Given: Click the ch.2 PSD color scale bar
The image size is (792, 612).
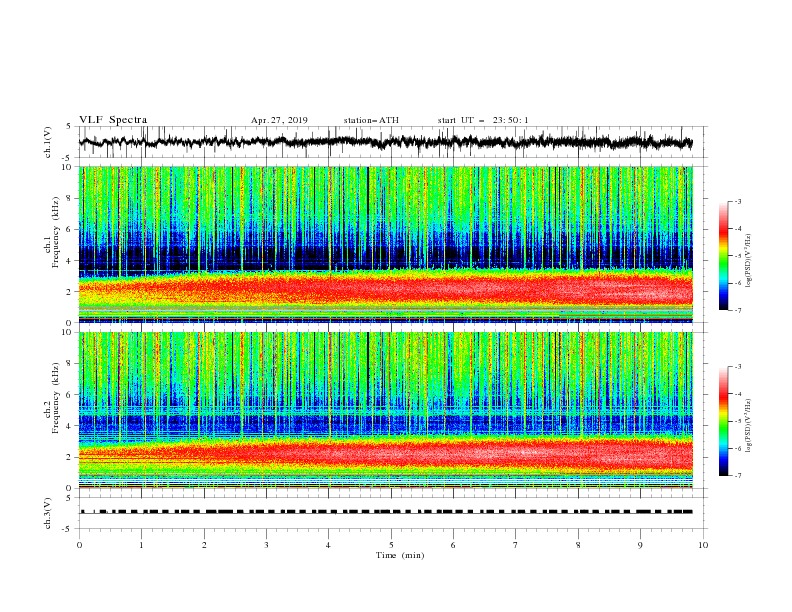Looking at the screenshot, I should [723, 421].
